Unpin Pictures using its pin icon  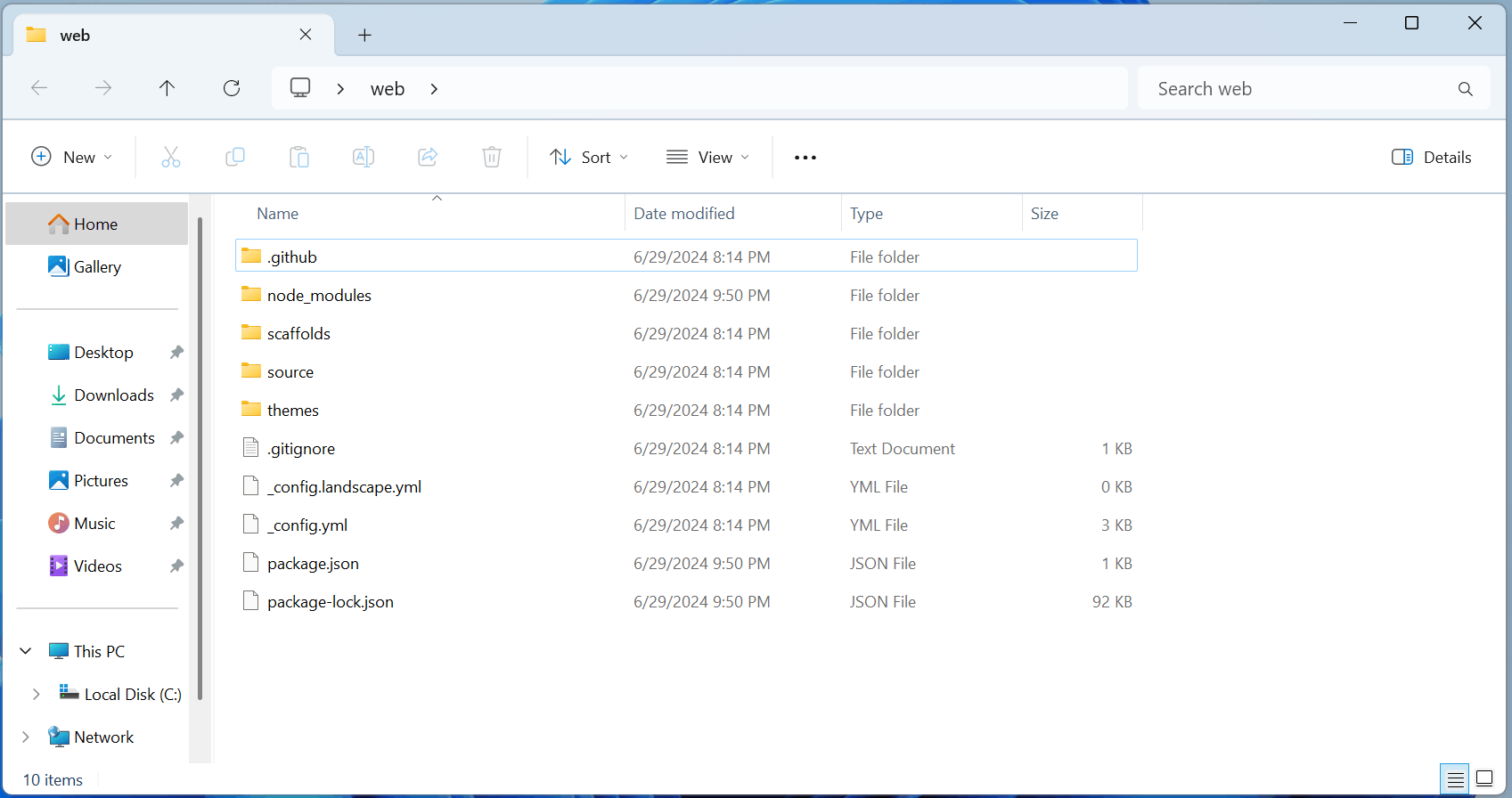[x=176, y=481]
